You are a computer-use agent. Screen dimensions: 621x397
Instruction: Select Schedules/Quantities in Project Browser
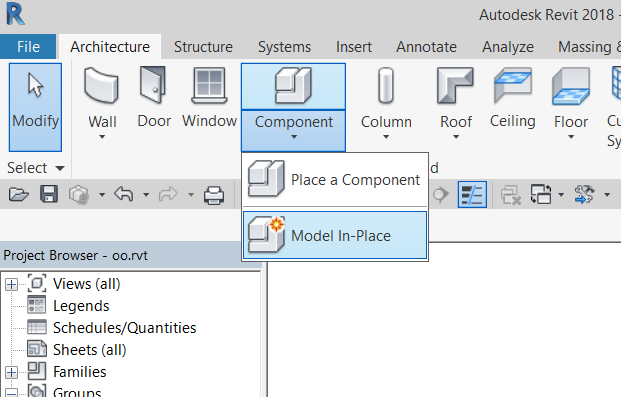click(124, 328)
